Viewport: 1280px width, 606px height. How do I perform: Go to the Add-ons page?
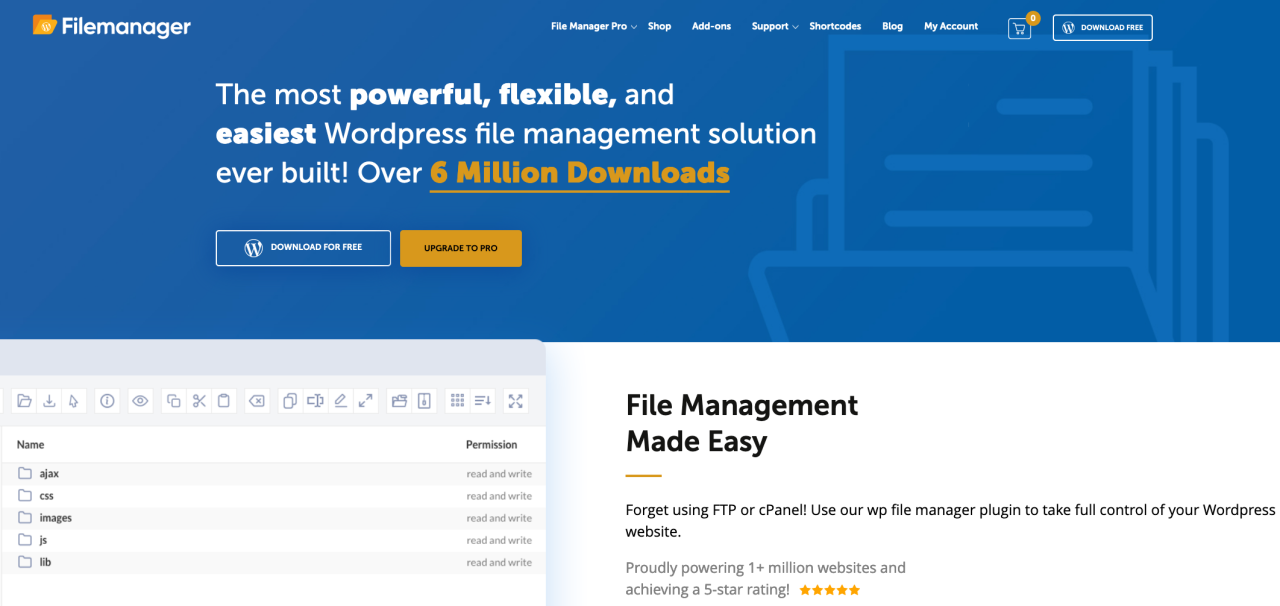(709, 27)
